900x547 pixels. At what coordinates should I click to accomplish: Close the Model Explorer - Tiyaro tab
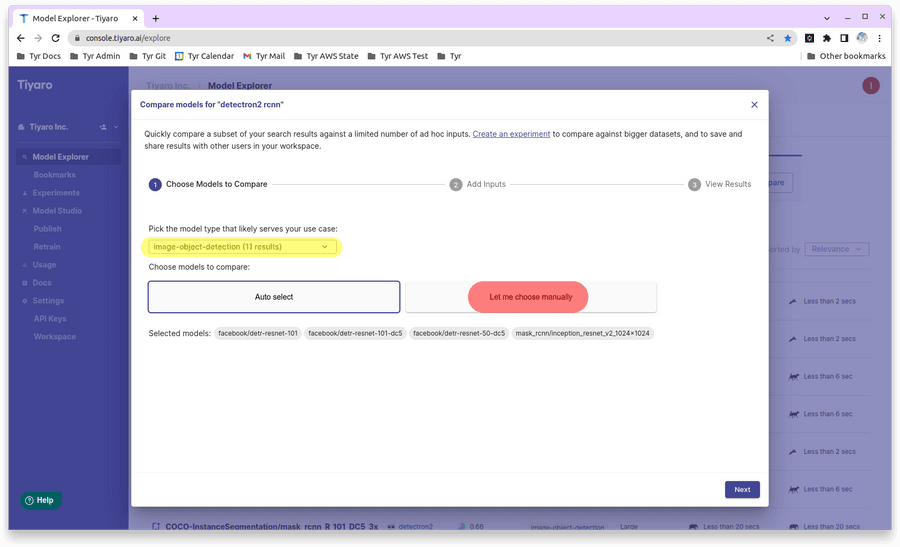pyautogui.click(x=135, y=18)
